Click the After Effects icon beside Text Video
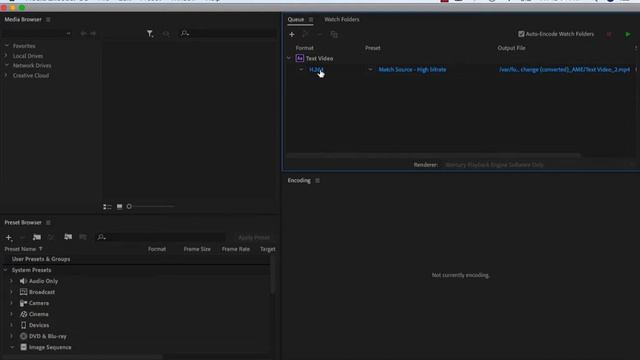 300,58
